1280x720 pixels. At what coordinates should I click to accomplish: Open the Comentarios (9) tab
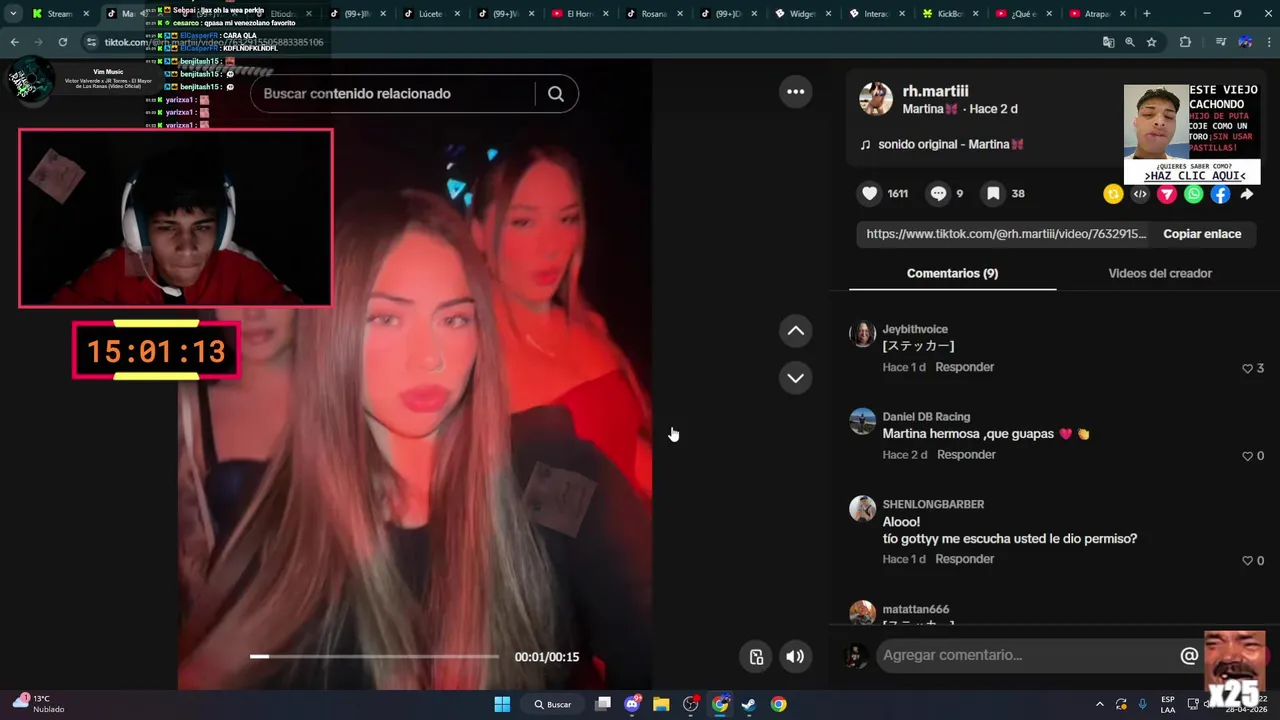952,273
